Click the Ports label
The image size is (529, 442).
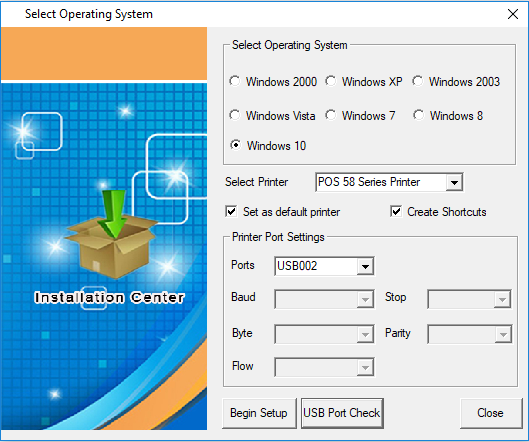pos(243,265)
